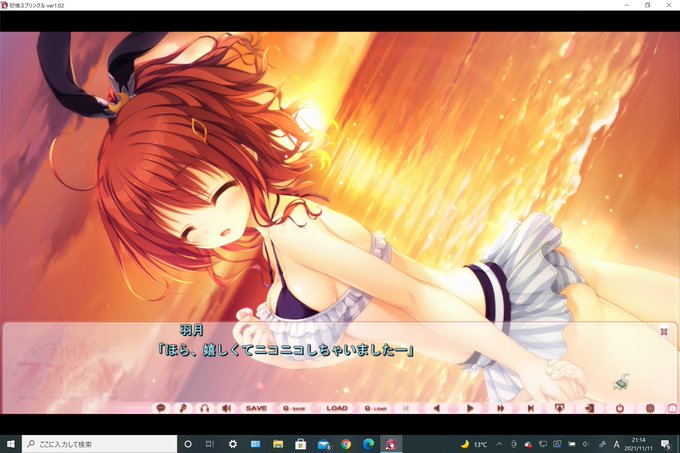Jump to previous scene button
The height and width of the screenshot is (453, 680).
pyautogui.click(x=406, y=408)
